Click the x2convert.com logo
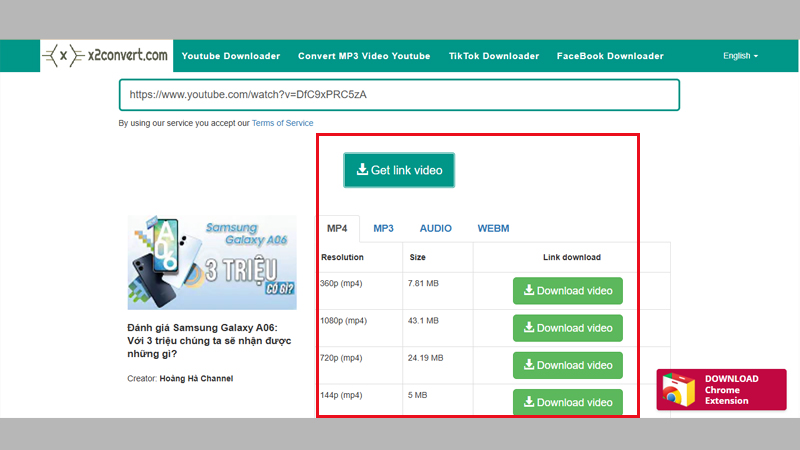The width and height of the screenshot is (800, 450). coord(106,56)
